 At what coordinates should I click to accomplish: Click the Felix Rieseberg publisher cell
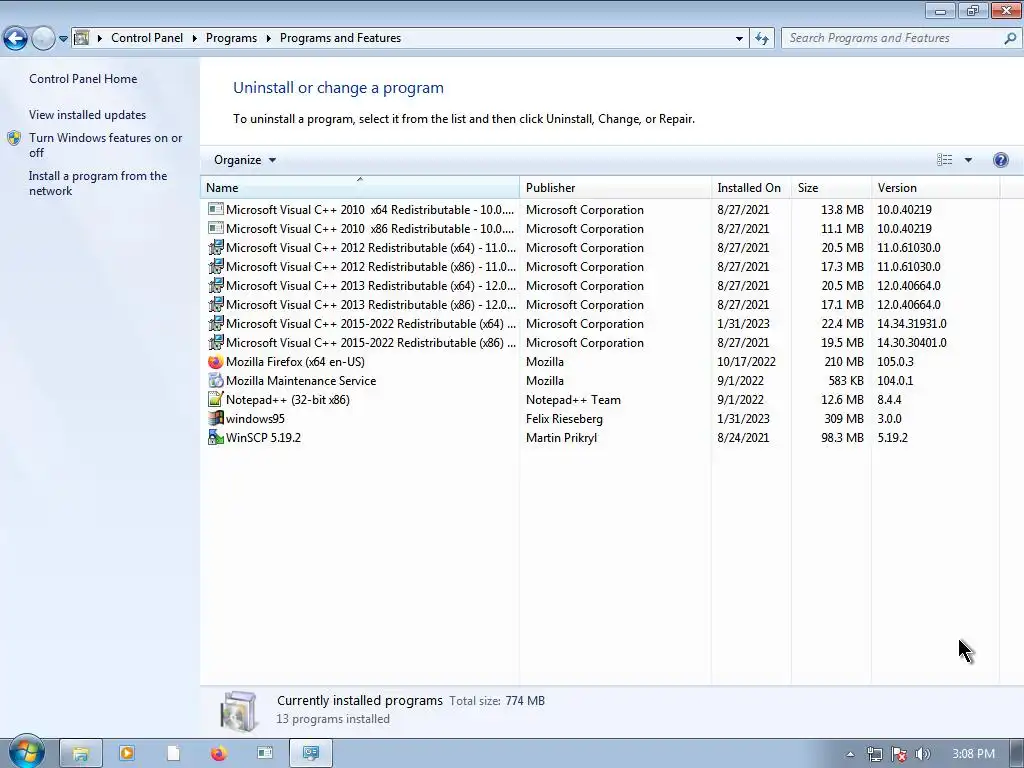point(564,419)
